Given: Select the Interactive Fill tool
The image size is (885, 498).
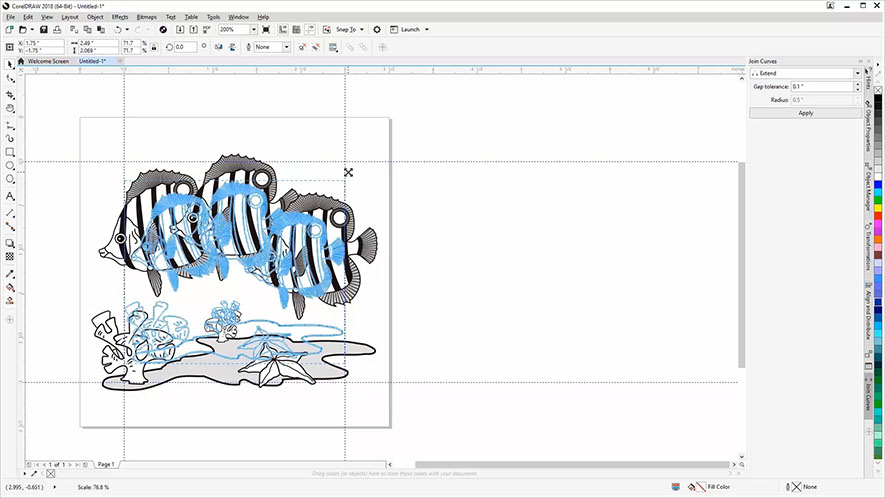Looking at the screenshot, I should click(x=10, y=287).
